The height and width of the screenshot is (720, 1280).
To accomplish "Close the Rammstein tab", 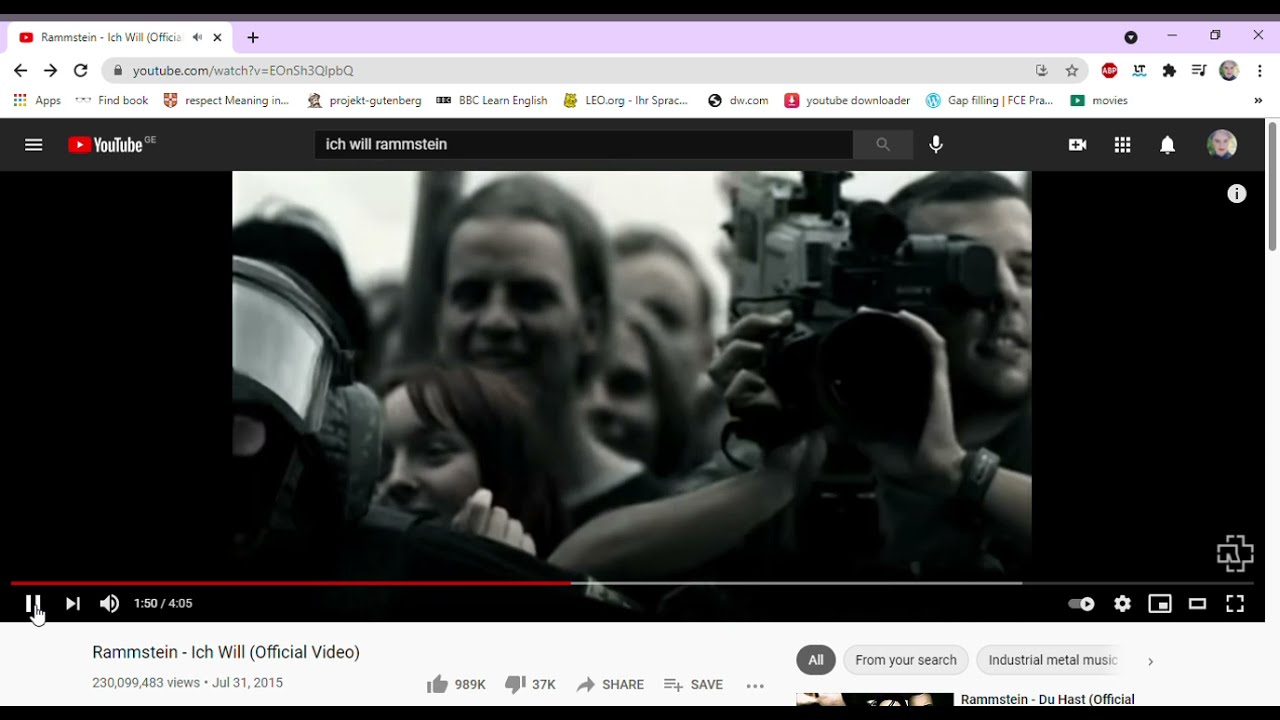I will pyautogui.click(x=217, y=37).
